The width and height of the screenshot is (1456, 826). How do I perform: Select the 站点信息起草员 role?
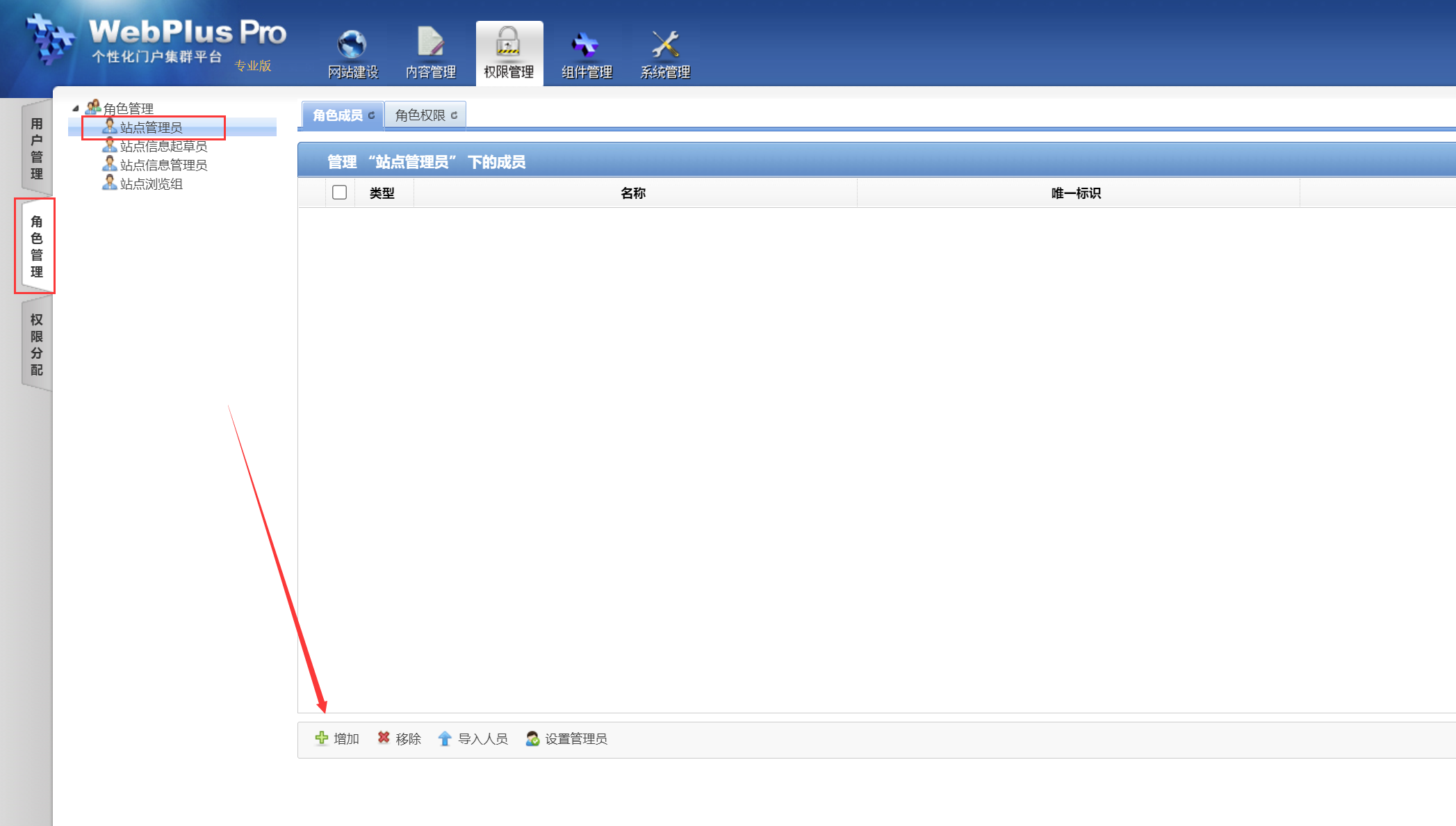pos(163,146)
